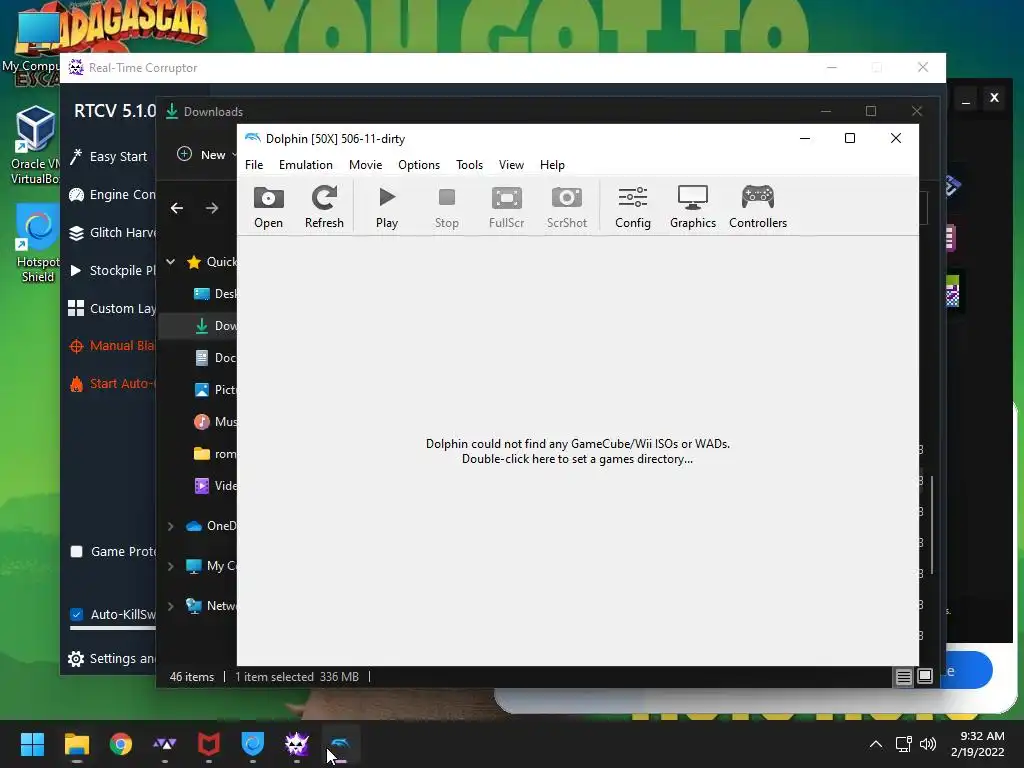Switch Explorer to details view
The height and width of the screenshot is (768, 1024).
(x=903, y=677)
